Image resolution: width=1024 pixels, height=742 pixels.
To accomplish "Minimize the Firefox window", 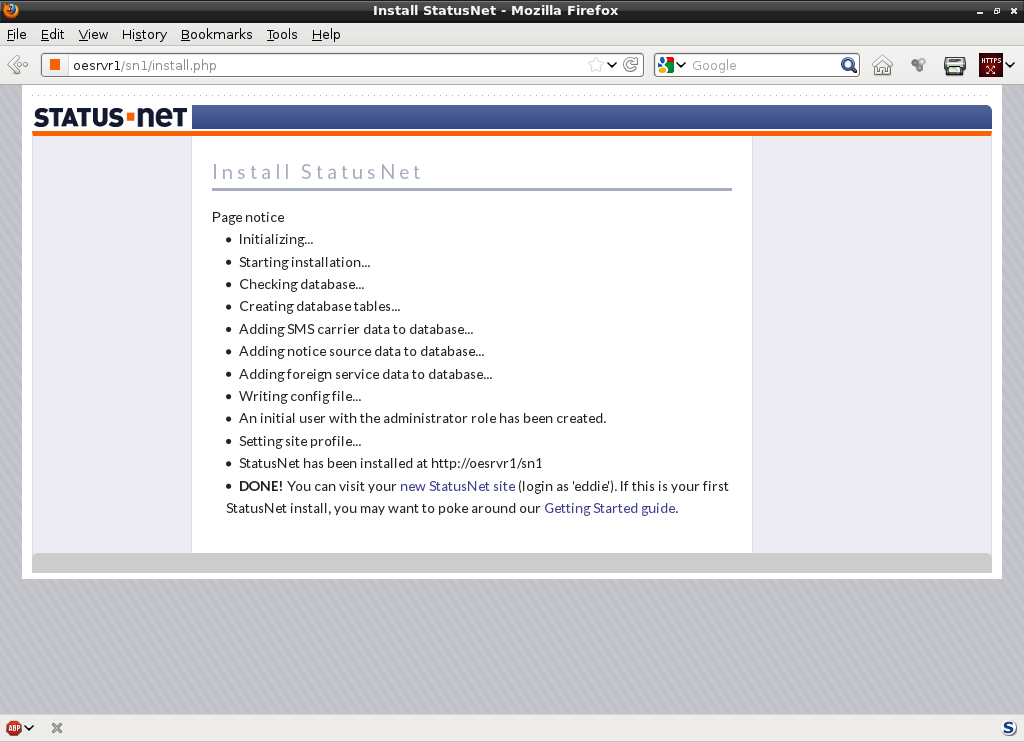I will (980, 11).
